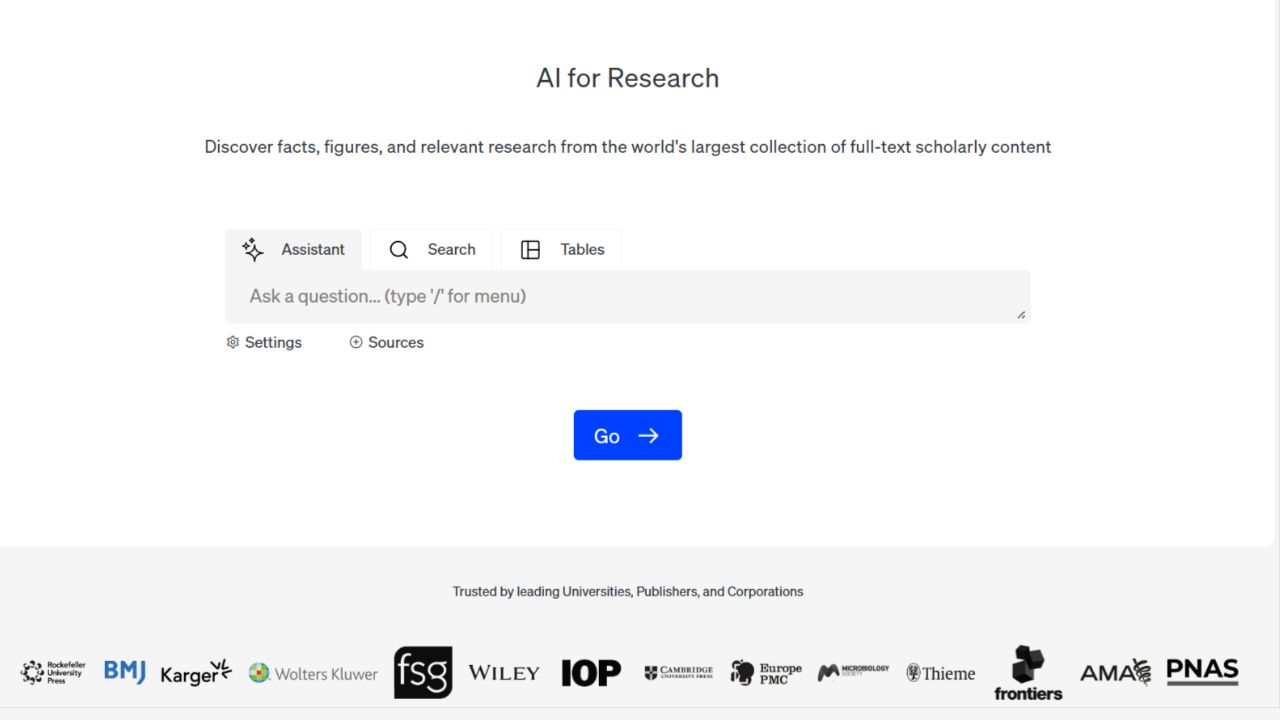The height and width of the screenshot is (720, 1280).
Task: Click the Europe PMC logo
Action: tap(766, 673)
